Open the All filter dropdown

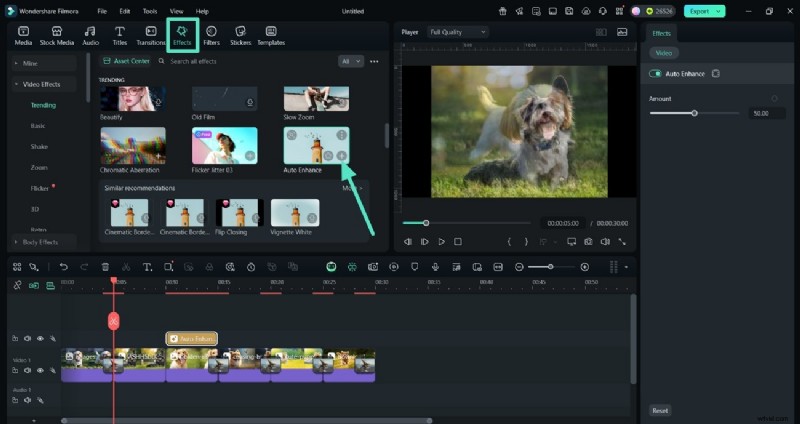pos(350,61)
